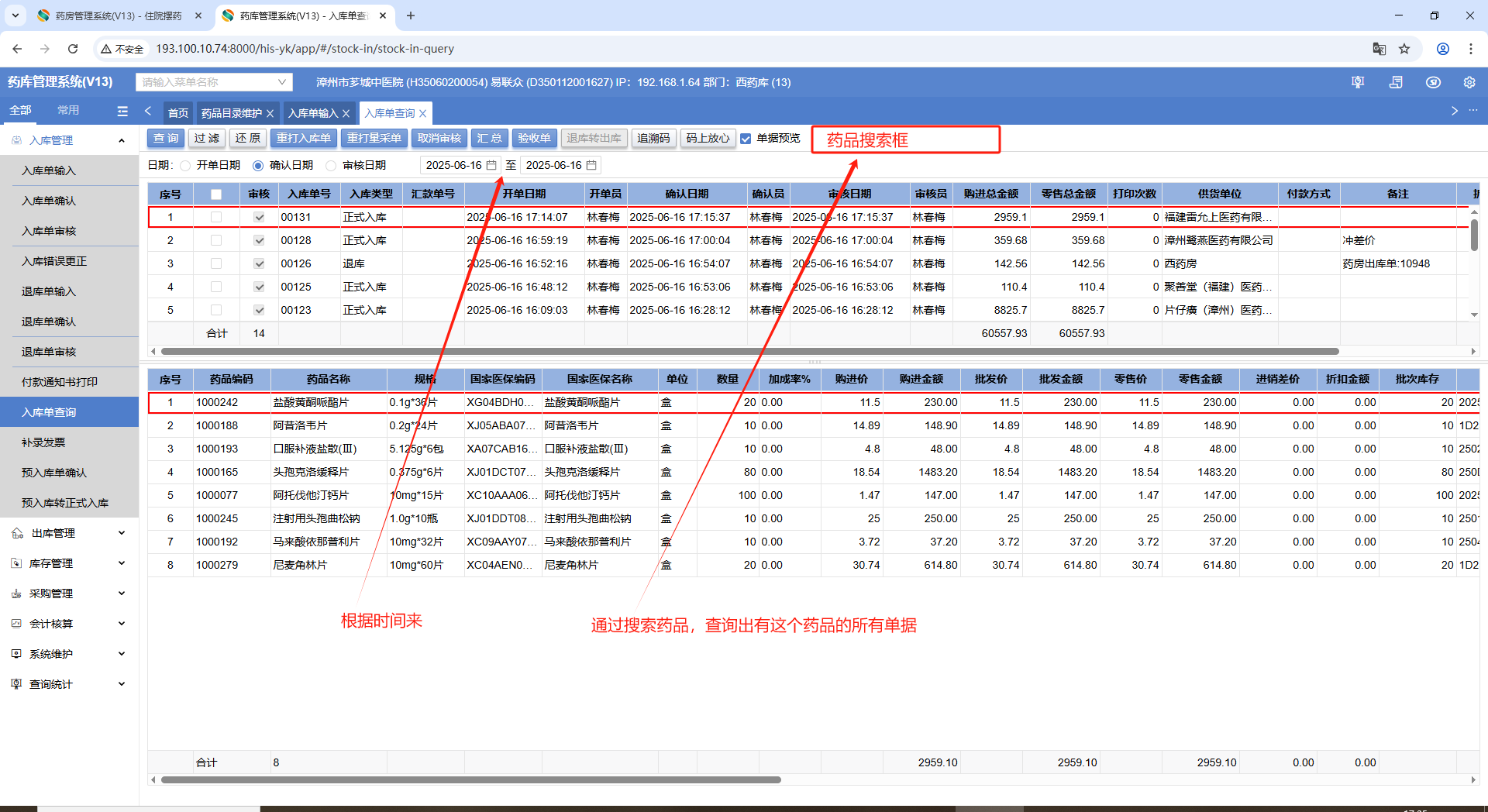Select the drug row 阿昔洛韦片
This screenshot has height=812, width=1488.
coord(814,425)
